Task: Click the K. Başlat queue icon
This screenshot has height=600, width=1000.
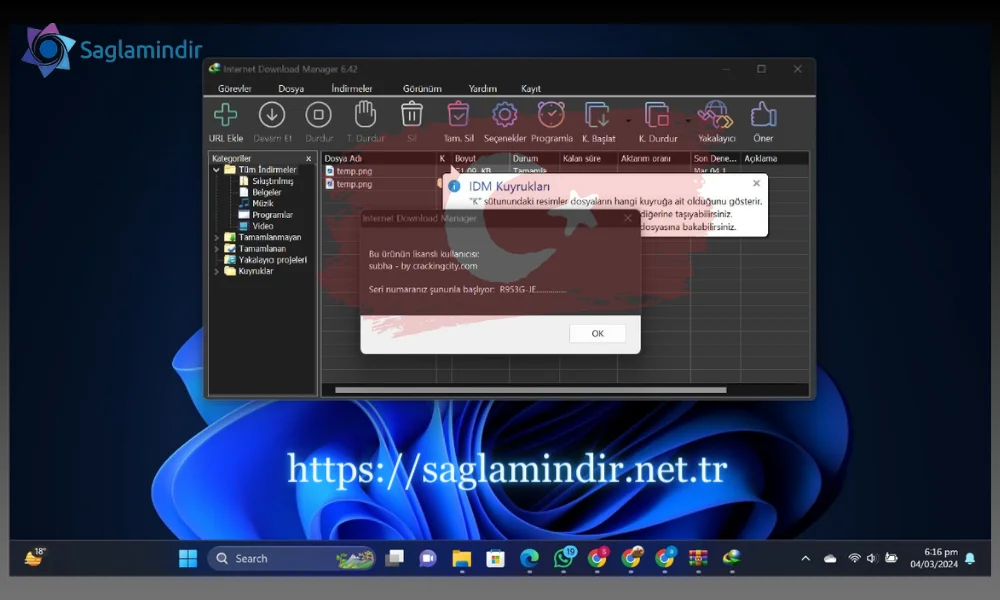Action: tap(598, 115)
